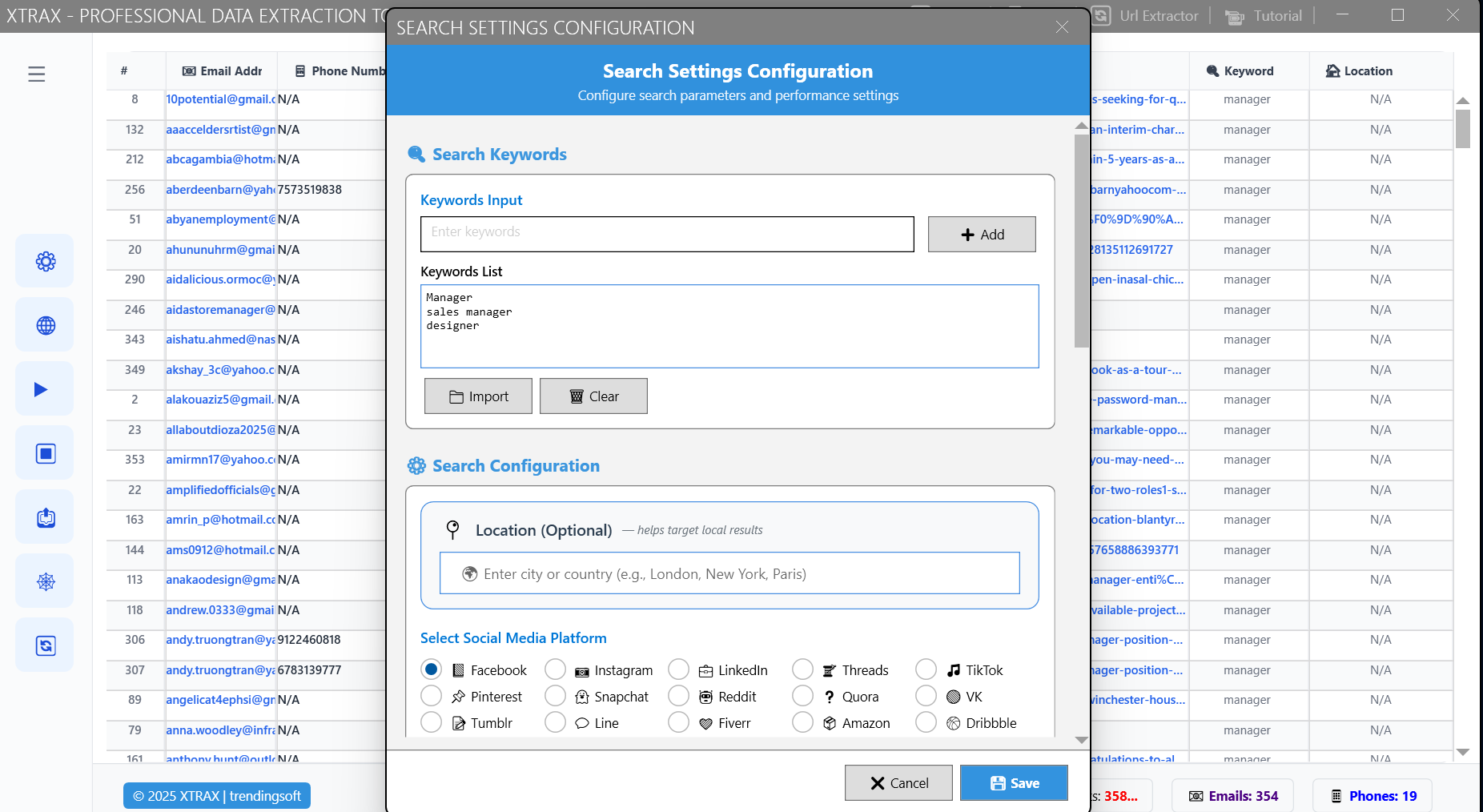The image size is (1483, 812).
Task: Click the Enter keywords input field
Action: click(x=666, y=233)
